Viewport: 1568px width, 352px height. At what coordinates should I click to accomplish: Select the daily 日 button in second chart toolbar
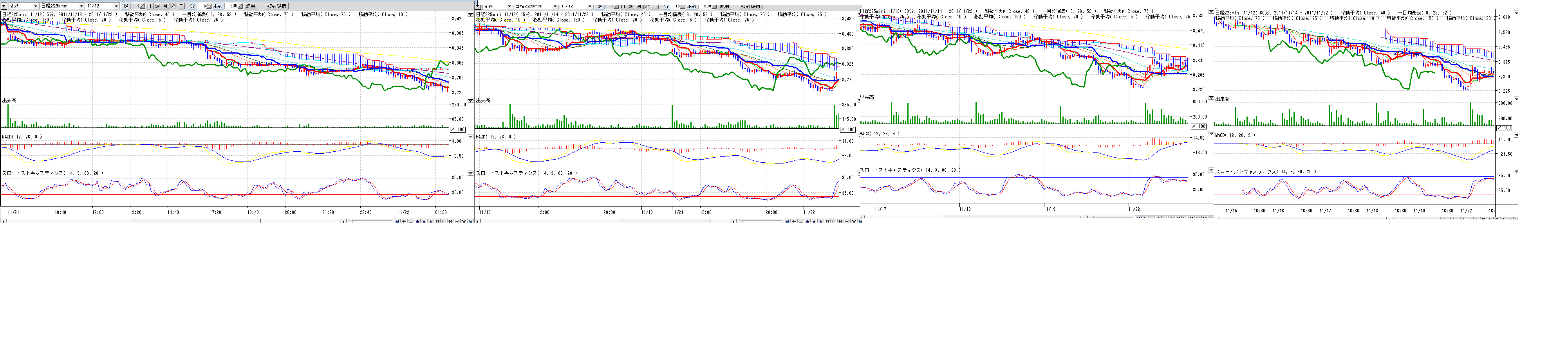point(623,6)
